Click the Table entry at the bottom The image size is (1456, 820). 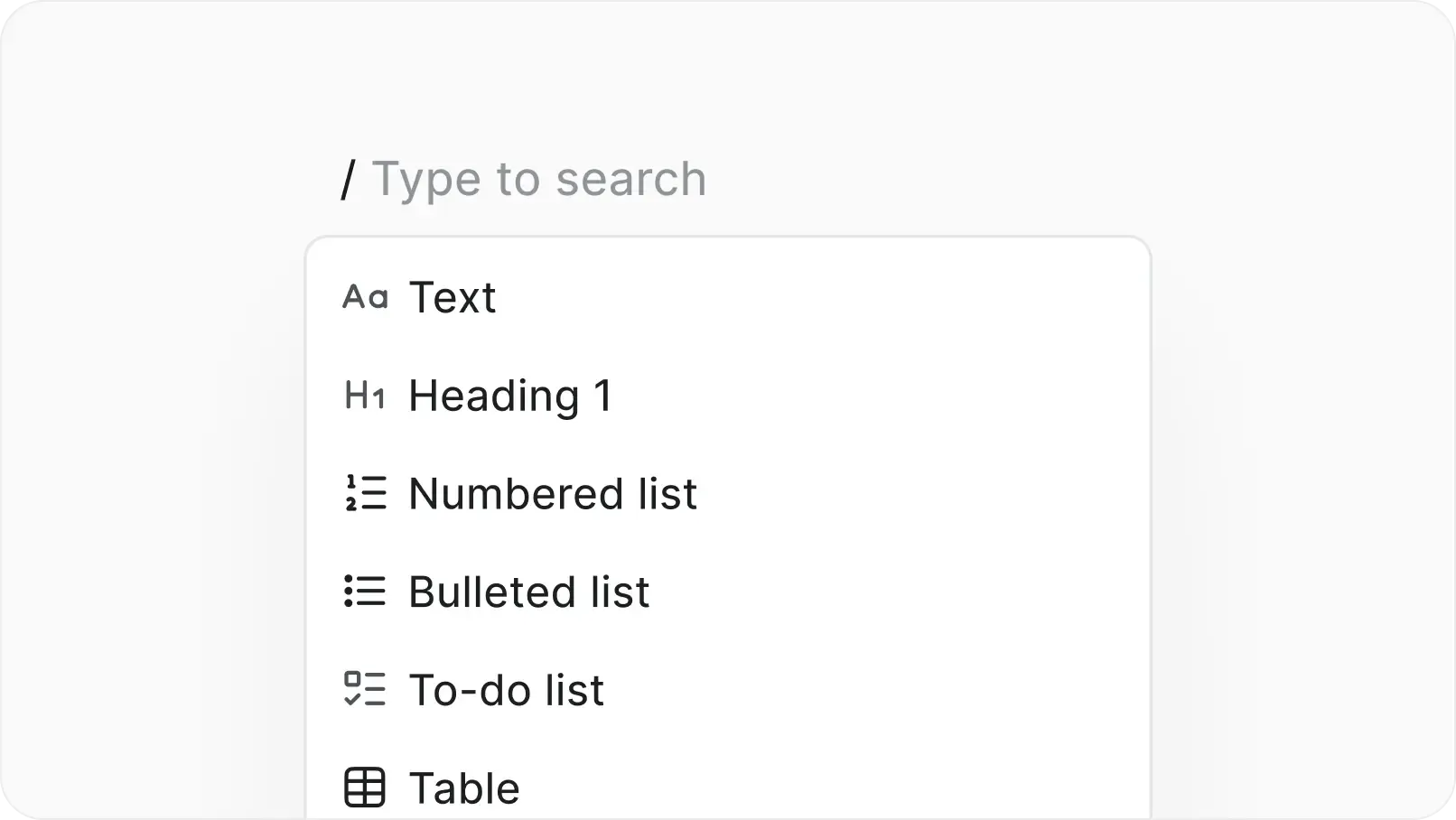pyautogui.click(x=464, y=787)
